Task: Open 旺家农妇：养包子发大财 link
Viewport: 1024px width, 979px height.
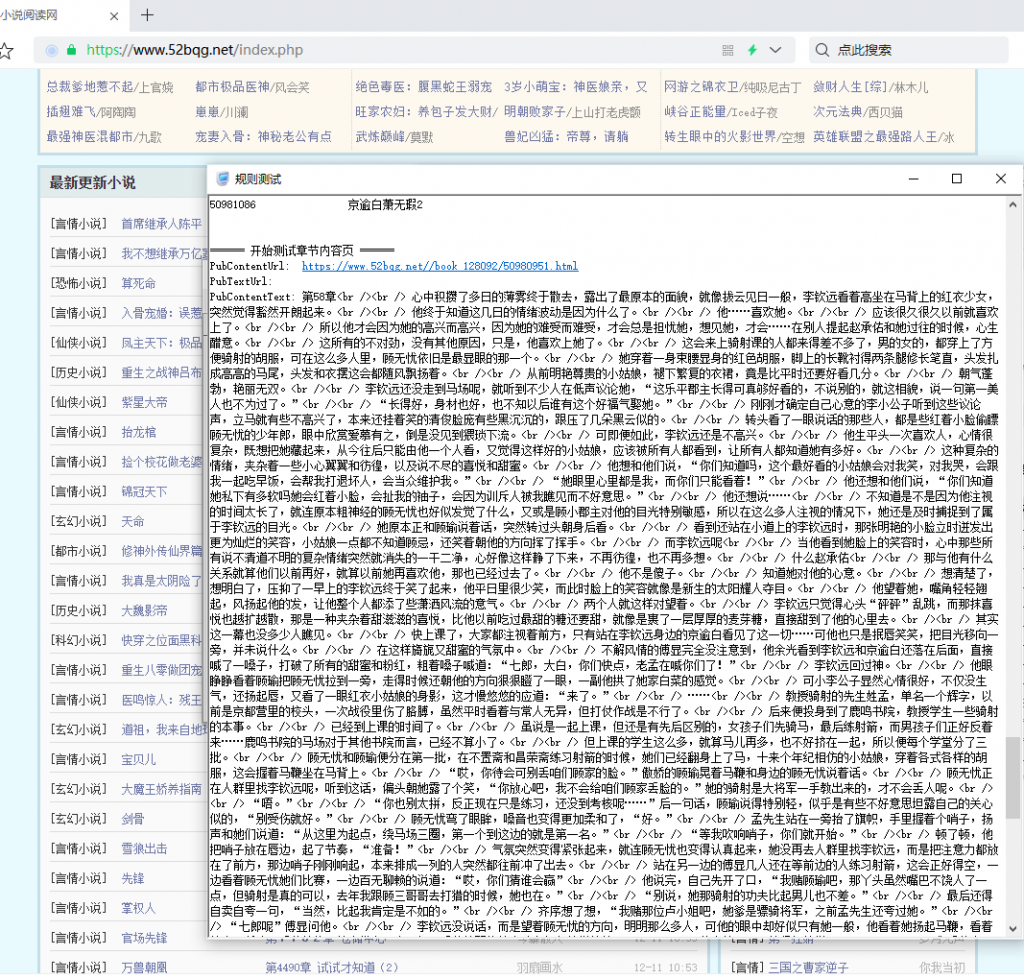Action: click(x=426, y=112)
